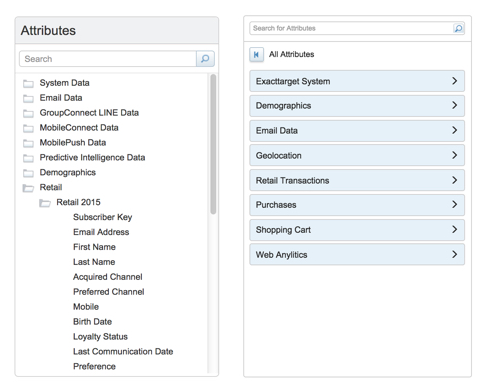Expand the Exacttarget System chevron
Viewport: 486px width, 390px height.
click(x=454, y=81)
